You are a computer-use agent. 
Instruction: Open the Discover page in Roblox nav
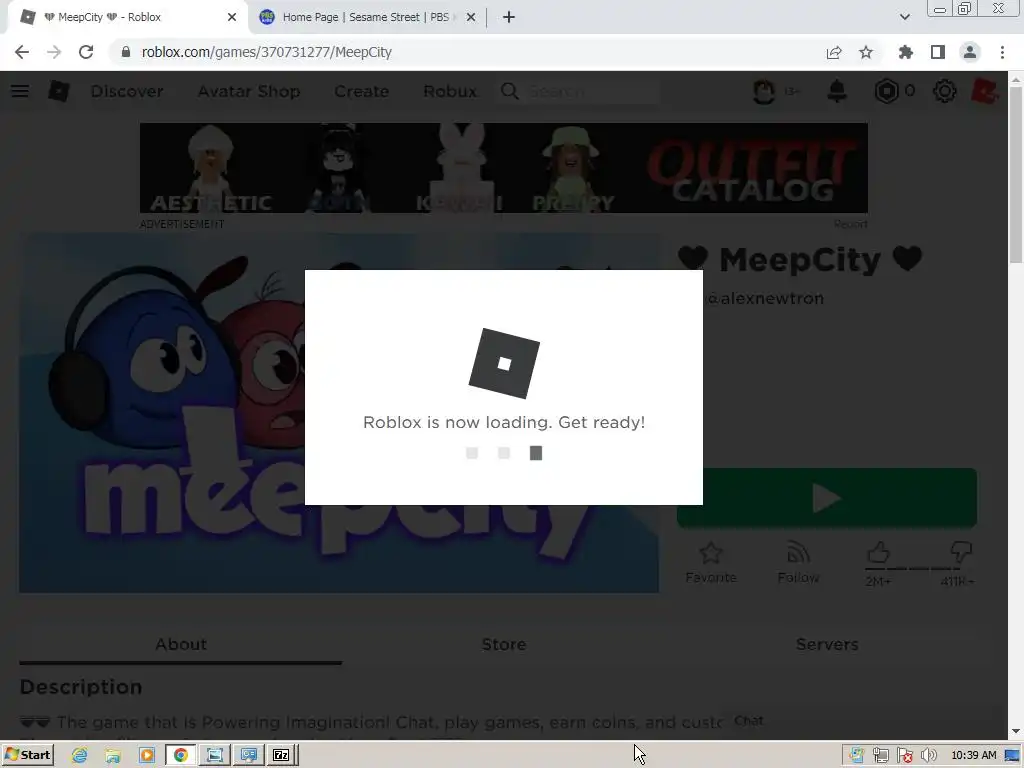click(x=127, y=91)
